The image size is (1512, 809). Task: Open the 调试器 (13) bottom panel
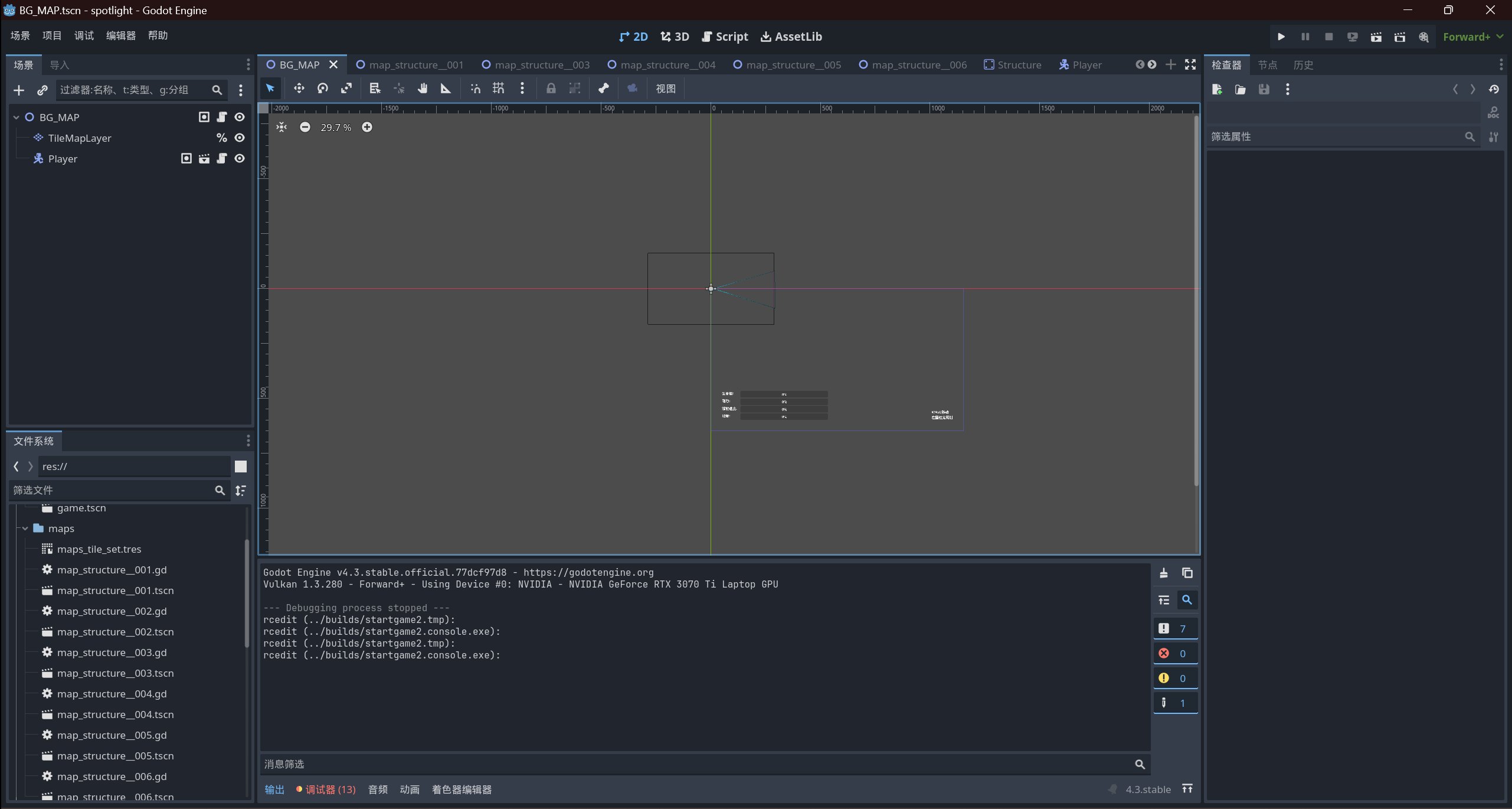click(326, 790)
